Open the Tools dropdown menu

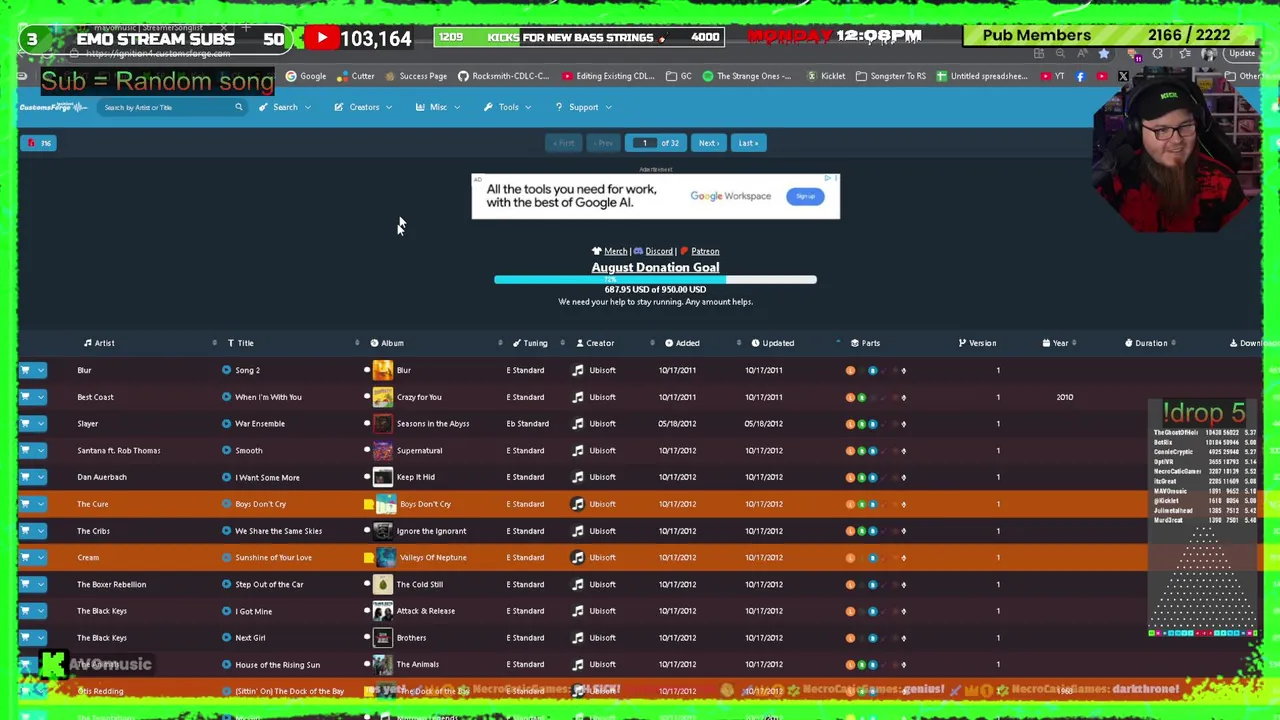coord(508,107)
